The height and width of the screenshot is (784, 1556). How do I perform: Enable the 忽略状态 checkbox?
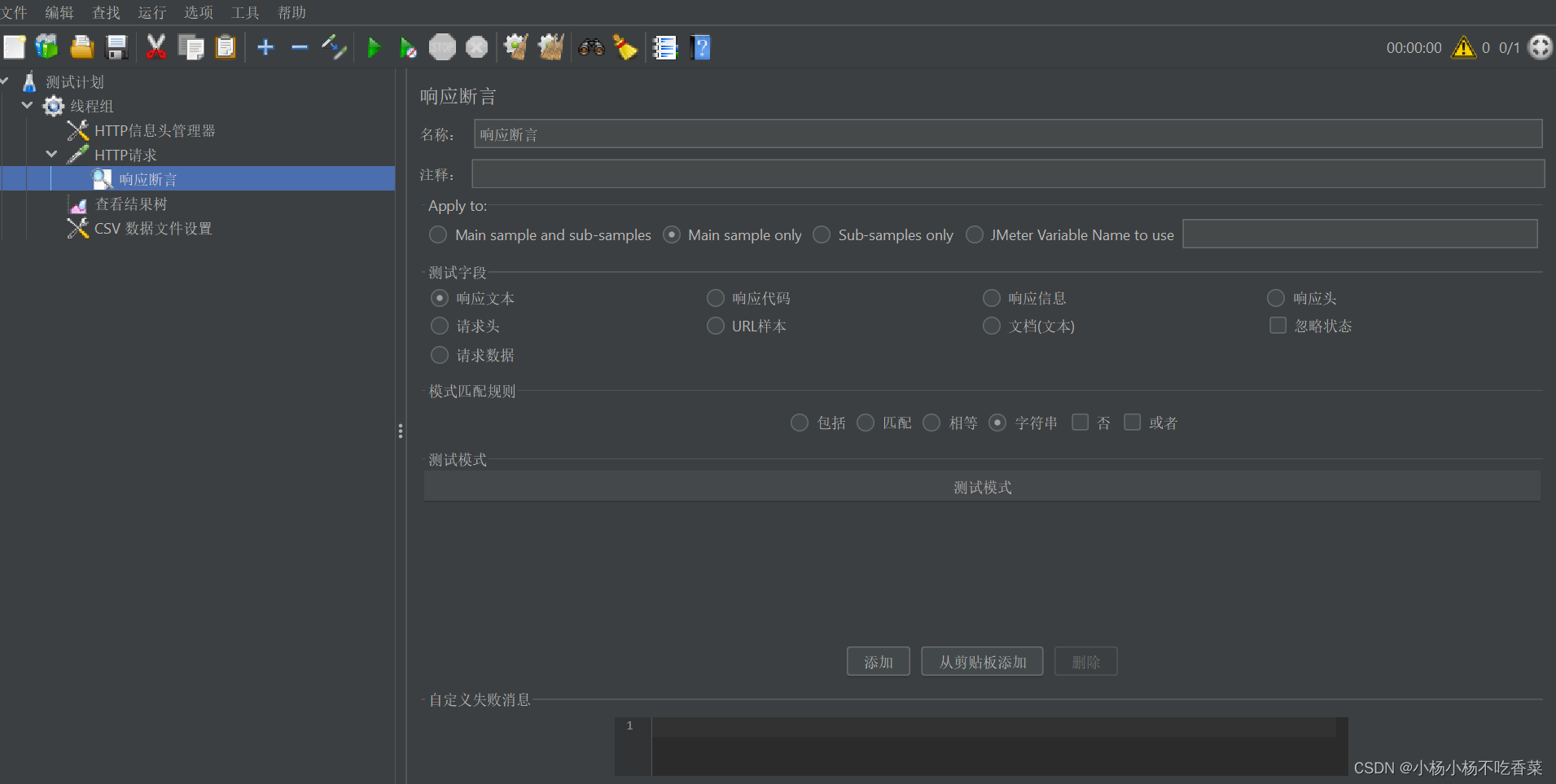(x=1278, y=326)
